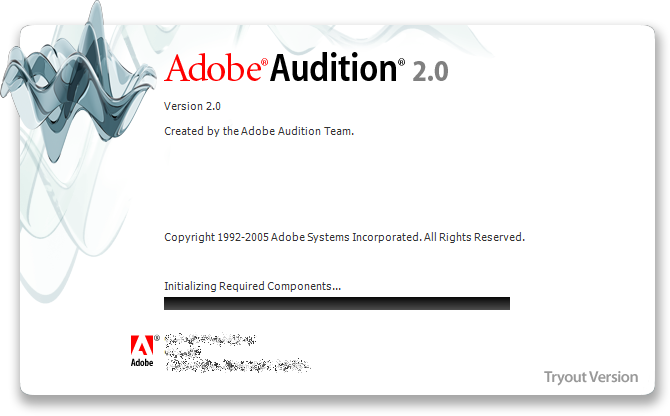The height and width of the screenshot is (416, 670).
Task: Click the first blurred registration line
Action: point(210,340)
